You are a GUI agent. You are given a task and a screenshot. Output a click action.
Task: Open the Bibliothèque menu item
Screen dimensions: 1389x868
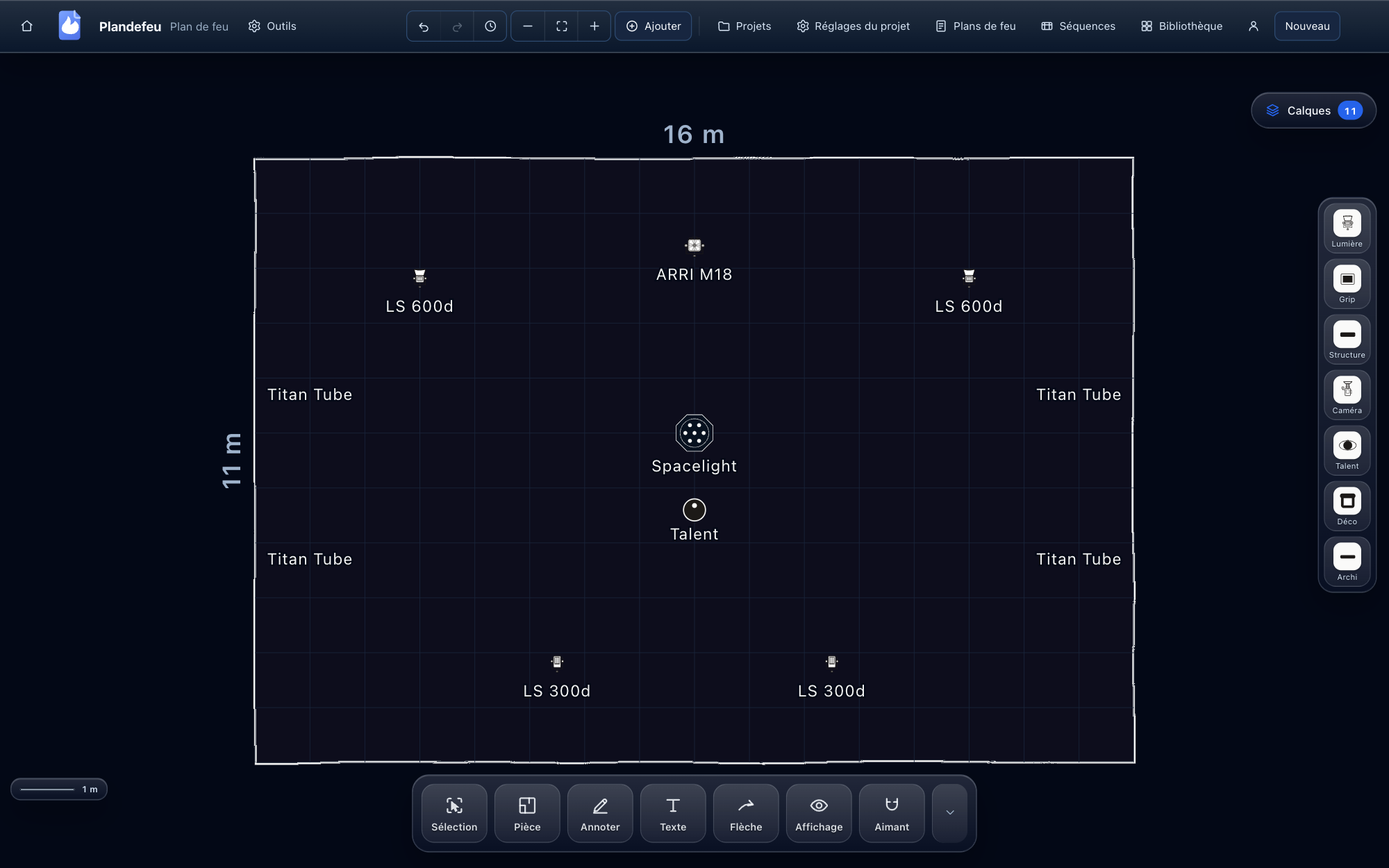click(x=1182, y=26)
